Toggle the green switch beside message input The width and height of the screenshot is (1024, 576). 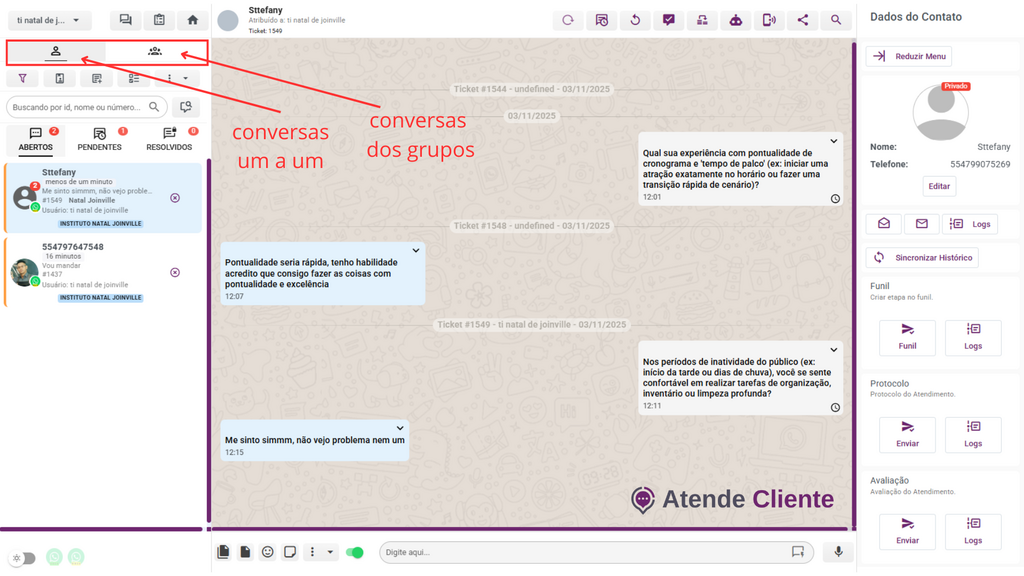pos(355,552)
